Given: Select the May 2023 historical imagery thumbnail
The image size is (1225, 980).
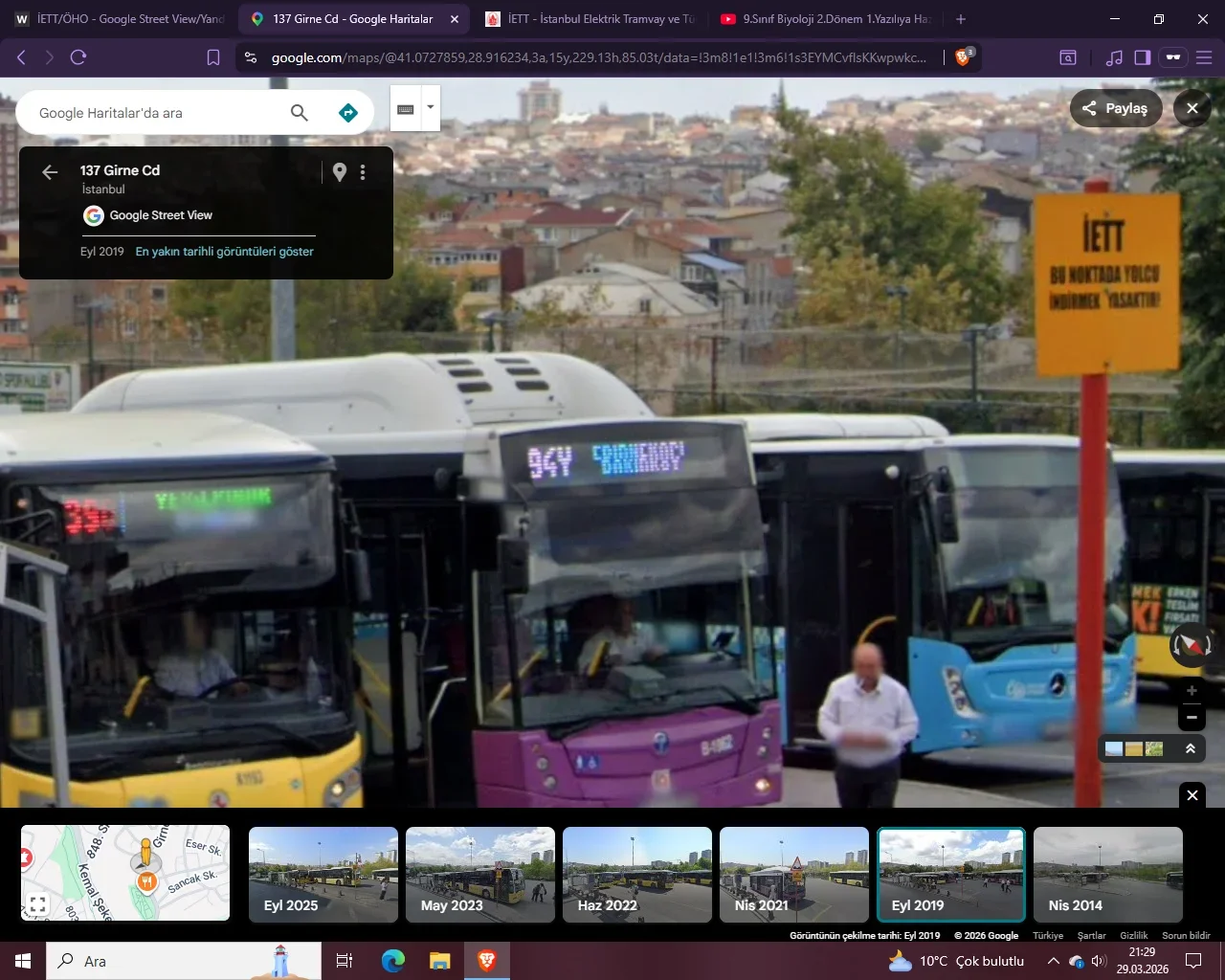Looking at the screenshot, I should point(479,875).
